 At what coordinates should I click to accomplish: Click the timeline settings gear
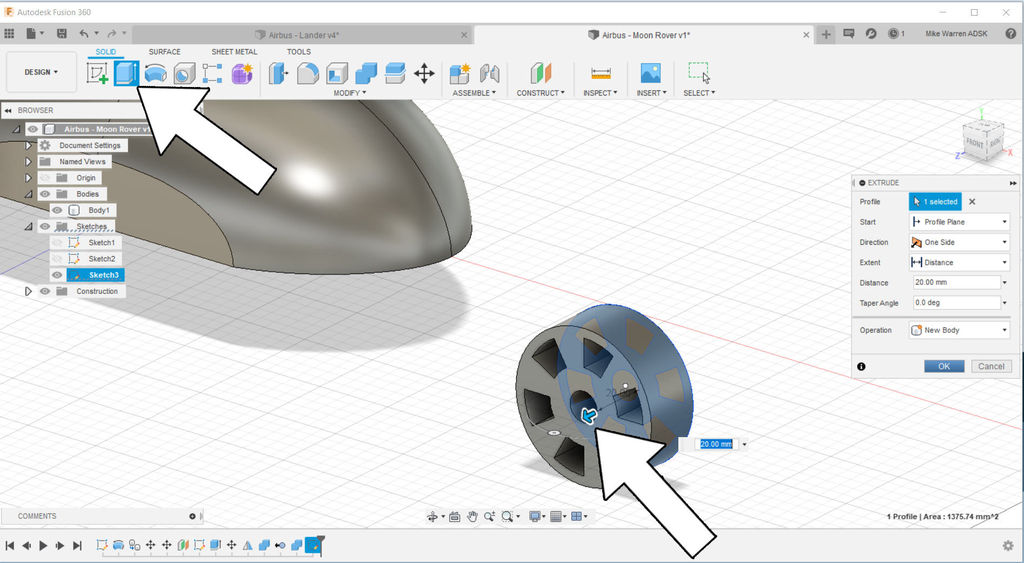point(1008,545)
